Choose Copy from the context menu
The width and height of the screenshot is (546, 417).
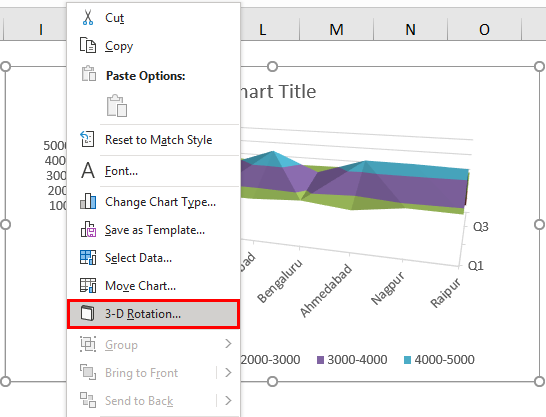click(x=154, y=46)
